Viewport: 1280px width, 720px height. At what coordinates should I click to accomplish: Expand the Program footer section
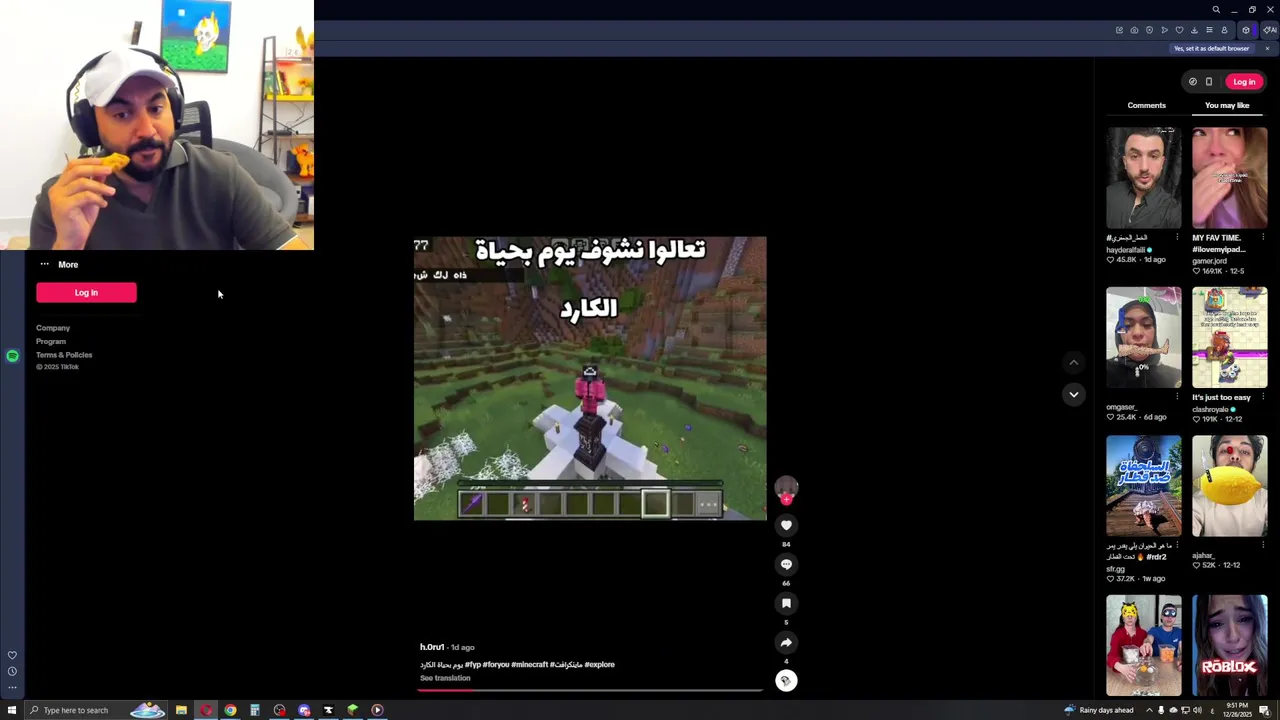[x=51, y=342]
